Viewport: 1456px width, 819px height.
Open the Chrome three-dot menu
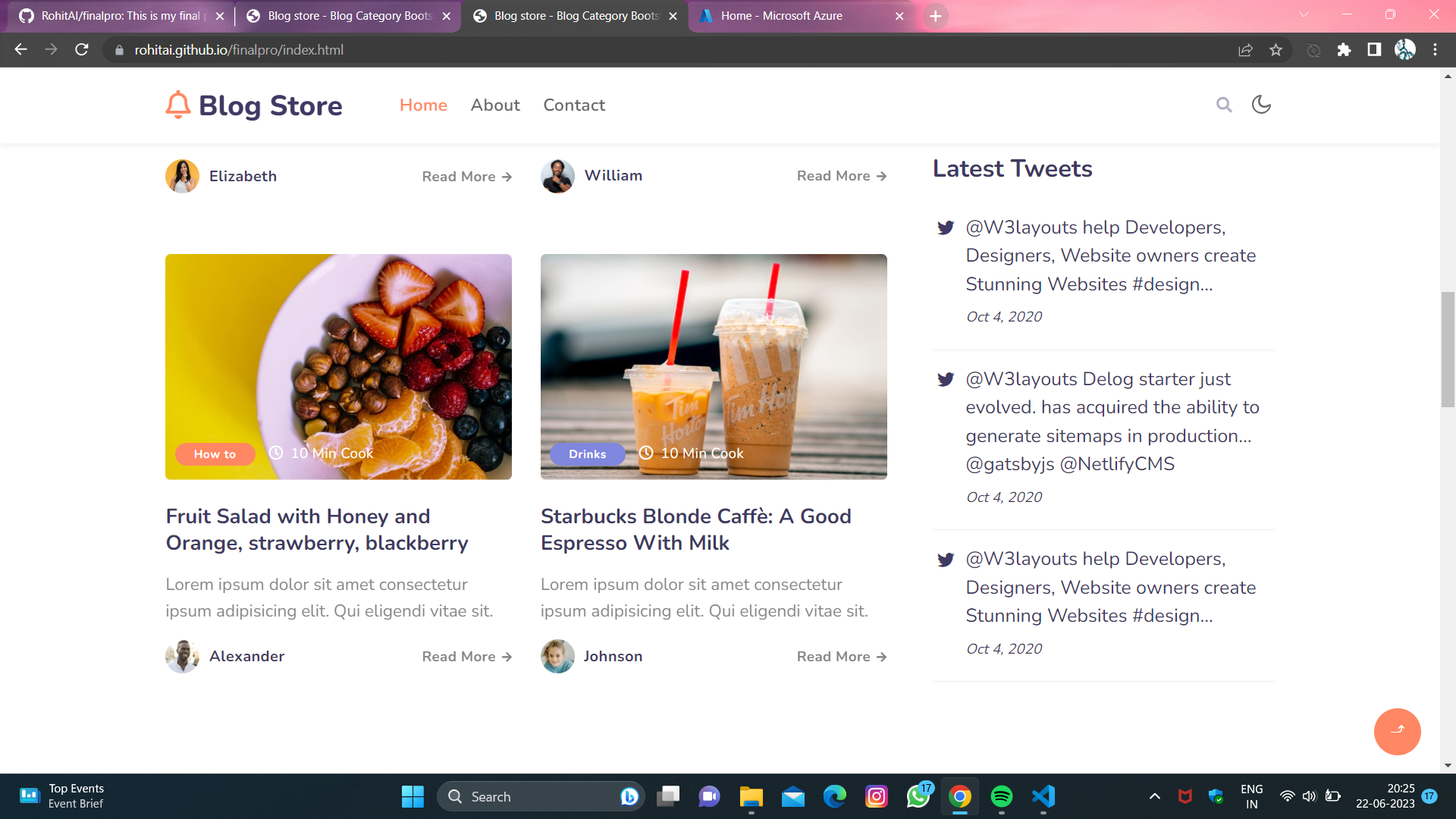pos(1434,50)
